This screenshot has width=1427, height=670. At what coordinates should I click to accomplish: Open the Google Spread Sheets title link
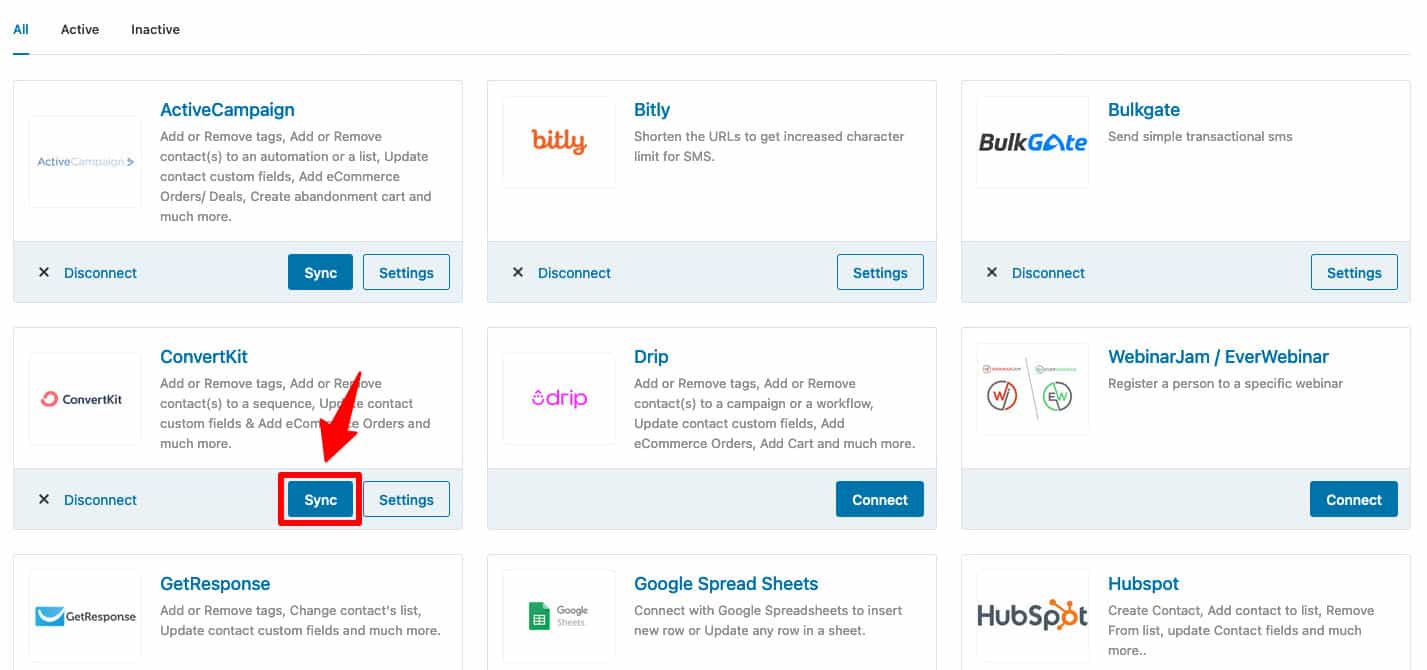[x=725, y=583]
